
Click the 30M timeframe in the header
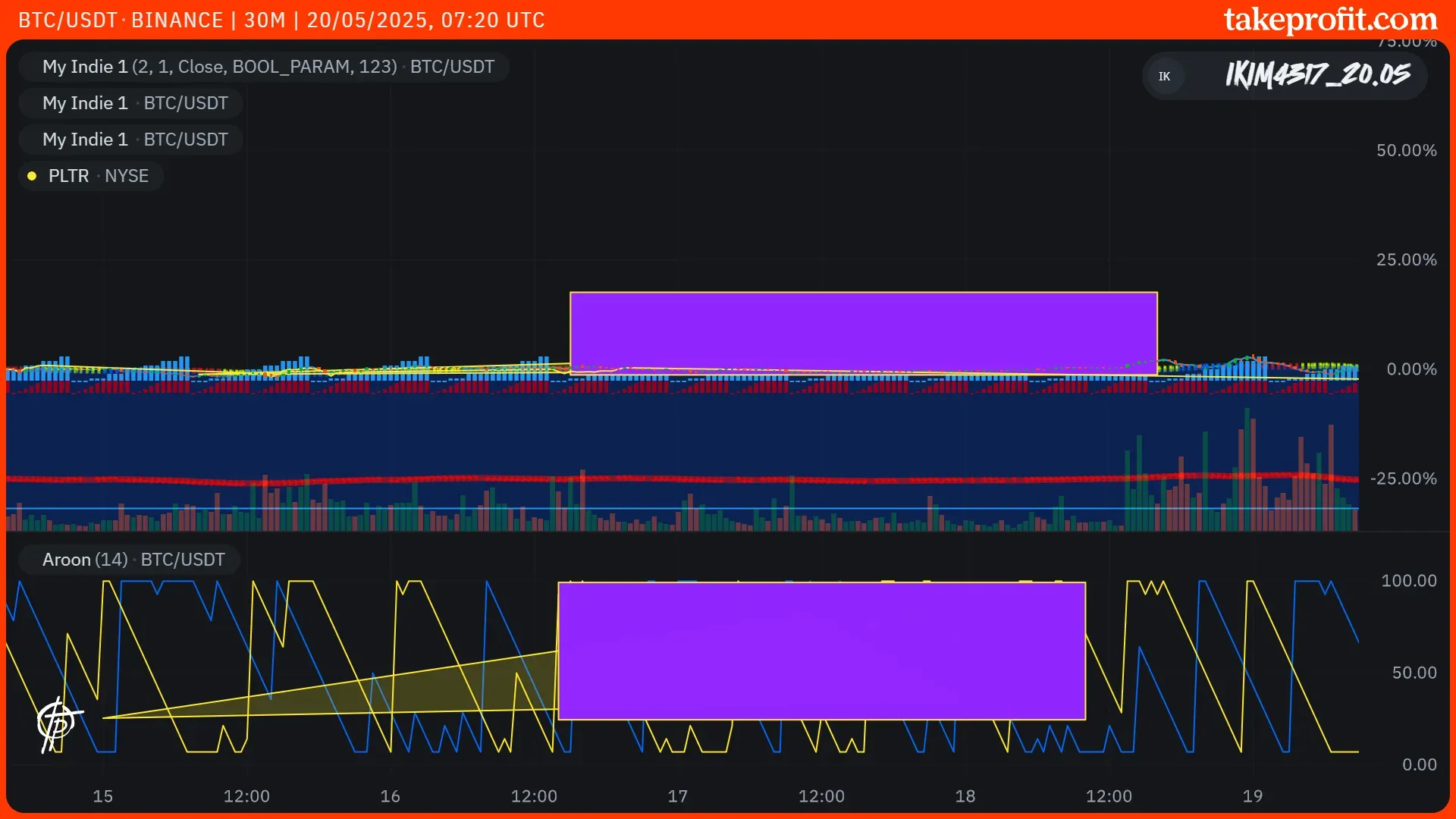(264, 20)
